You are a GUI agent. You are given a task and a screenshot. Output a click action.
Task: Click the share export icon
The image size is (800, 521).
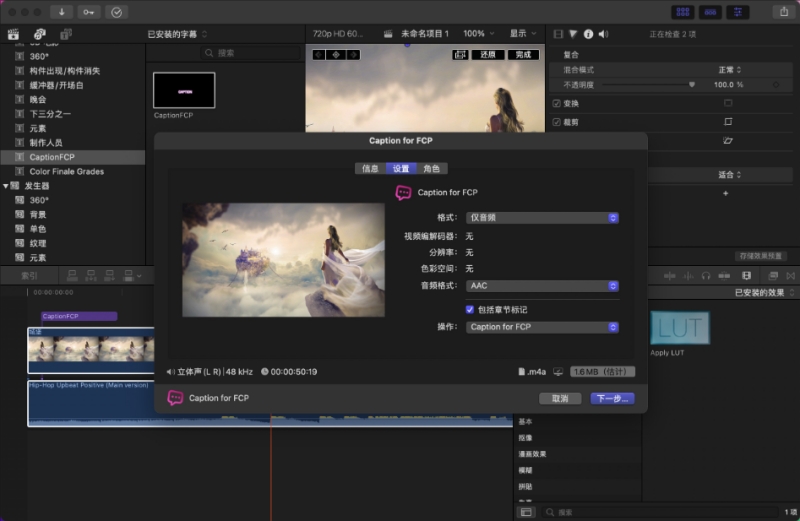782,12
